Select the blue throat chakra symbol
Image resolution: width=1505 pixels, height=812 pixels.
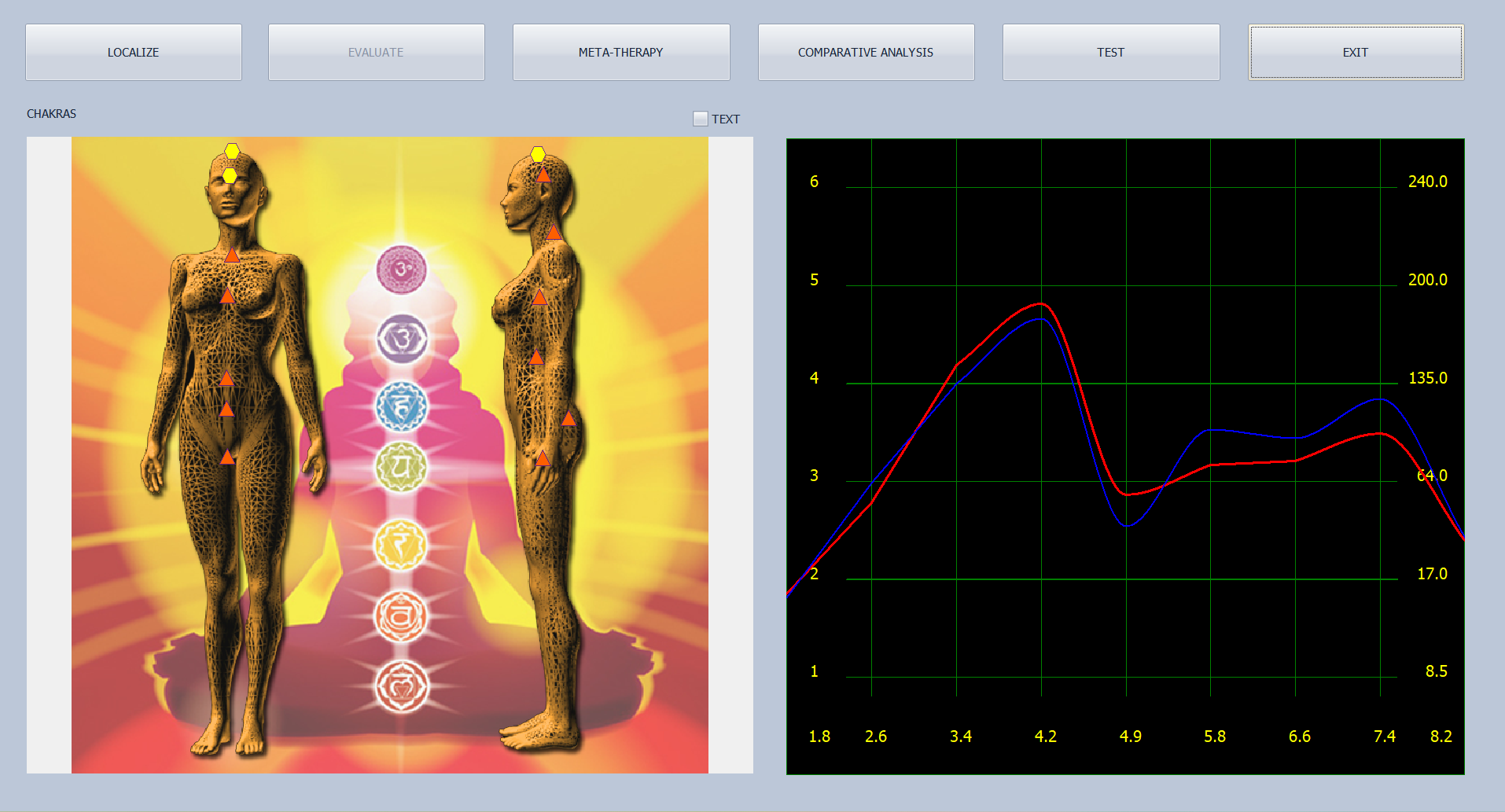pos(401,406)
